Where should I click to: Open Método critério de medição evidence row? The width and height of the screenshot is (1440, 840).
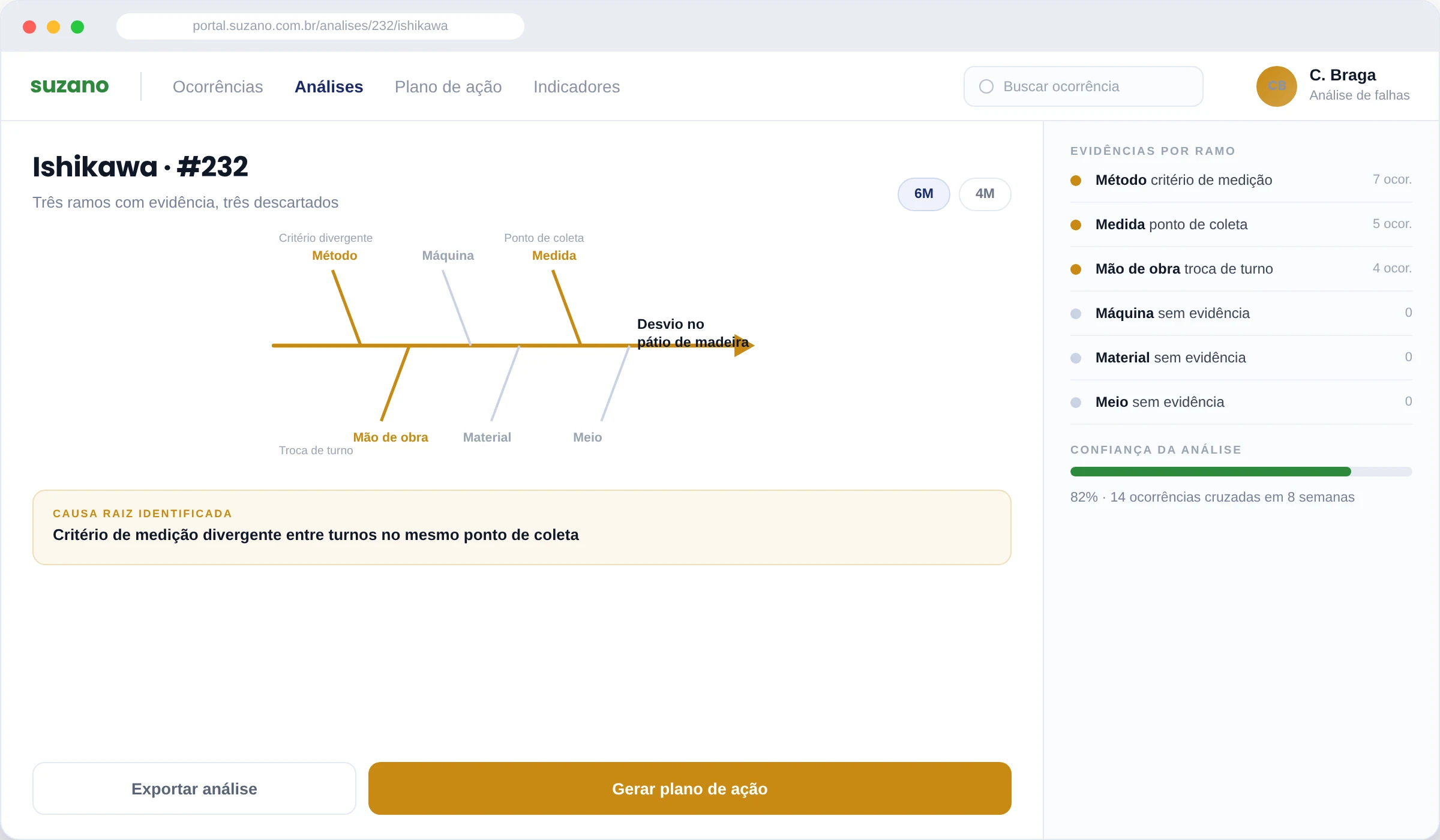click(1241, 180)
